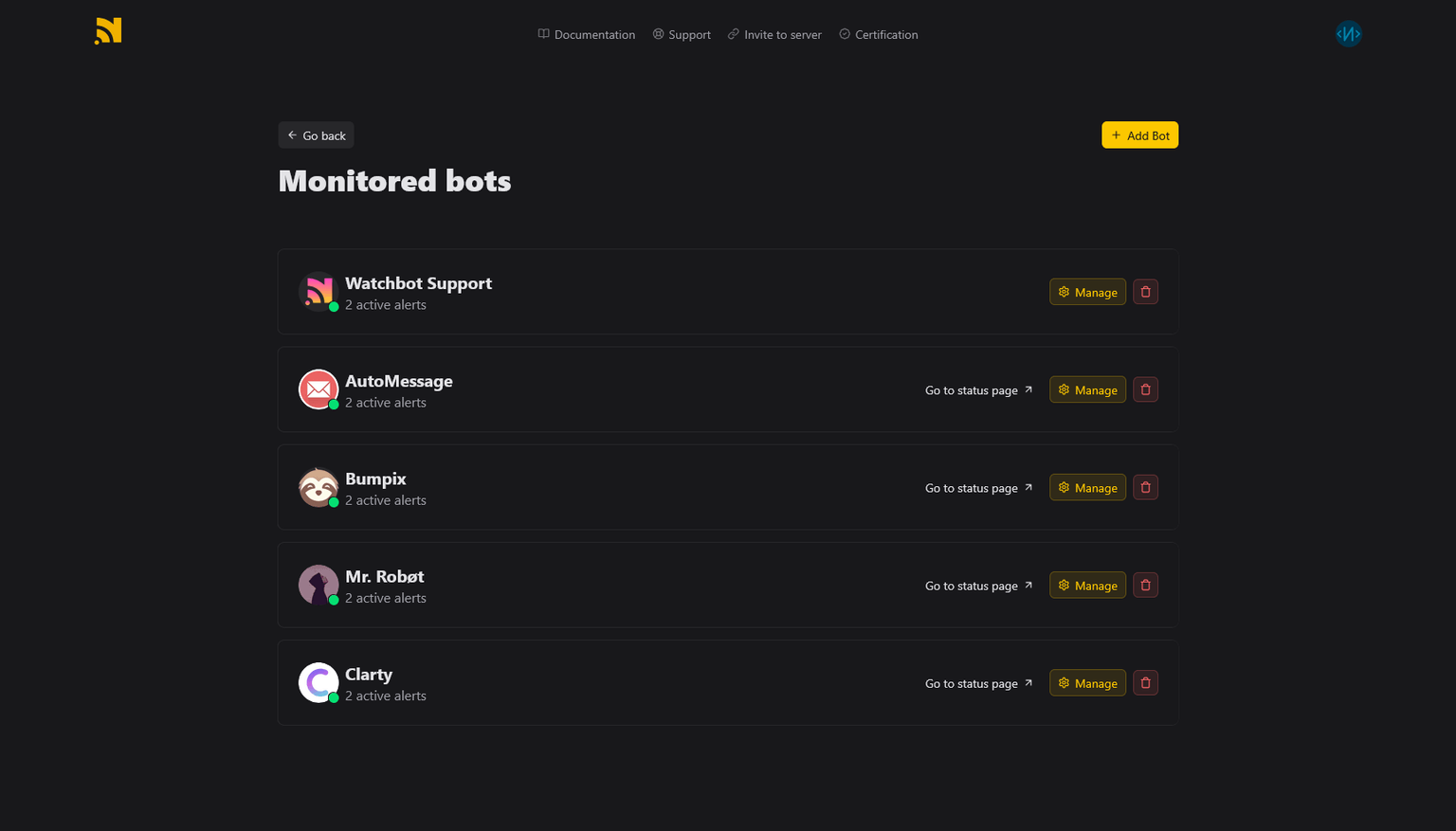Click the Manage button for Bumpix
Viewport: 1456px width, 831px height.
coord(1087,487)
